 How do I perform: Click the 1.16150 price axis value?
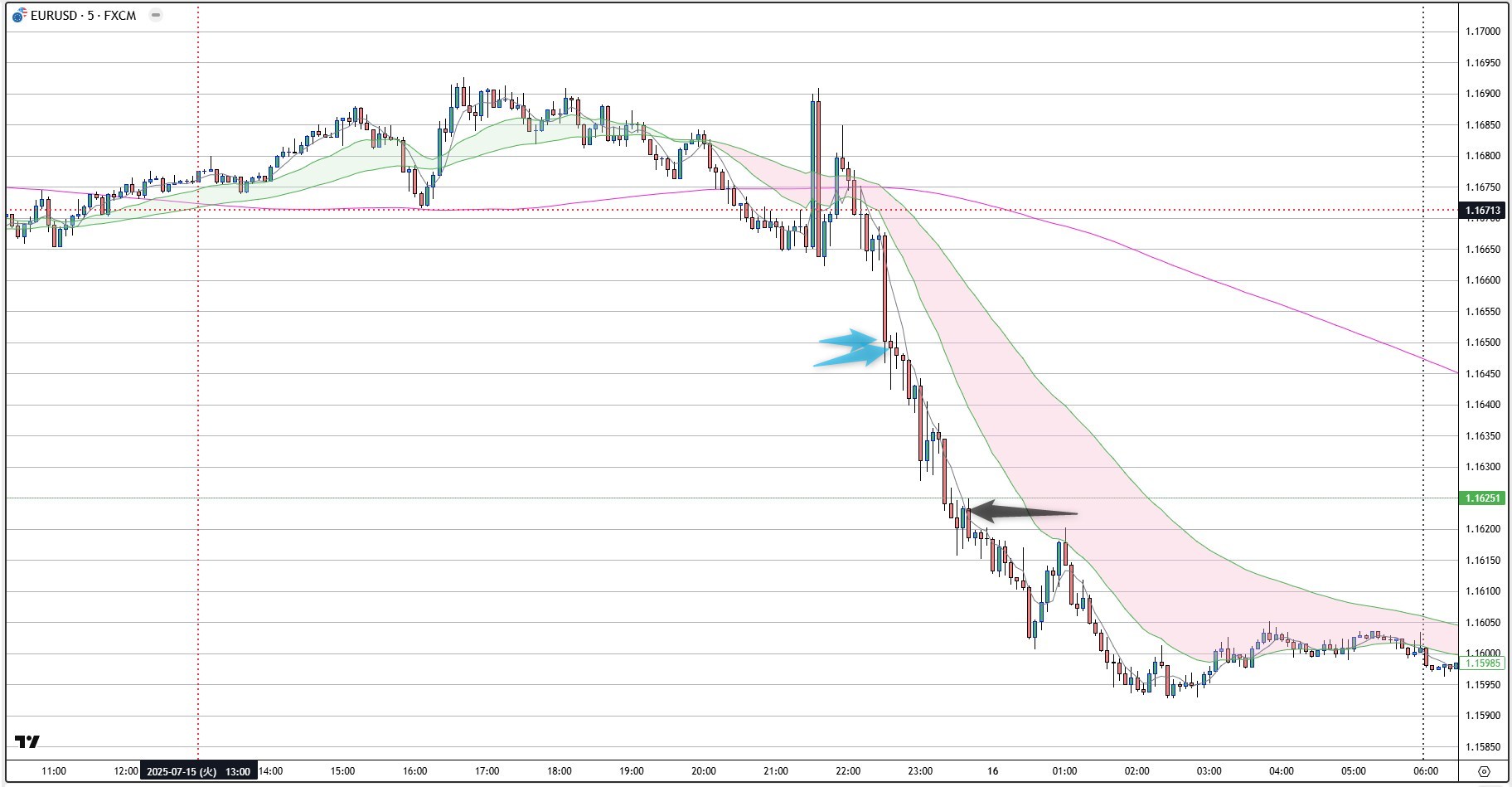1483,561
